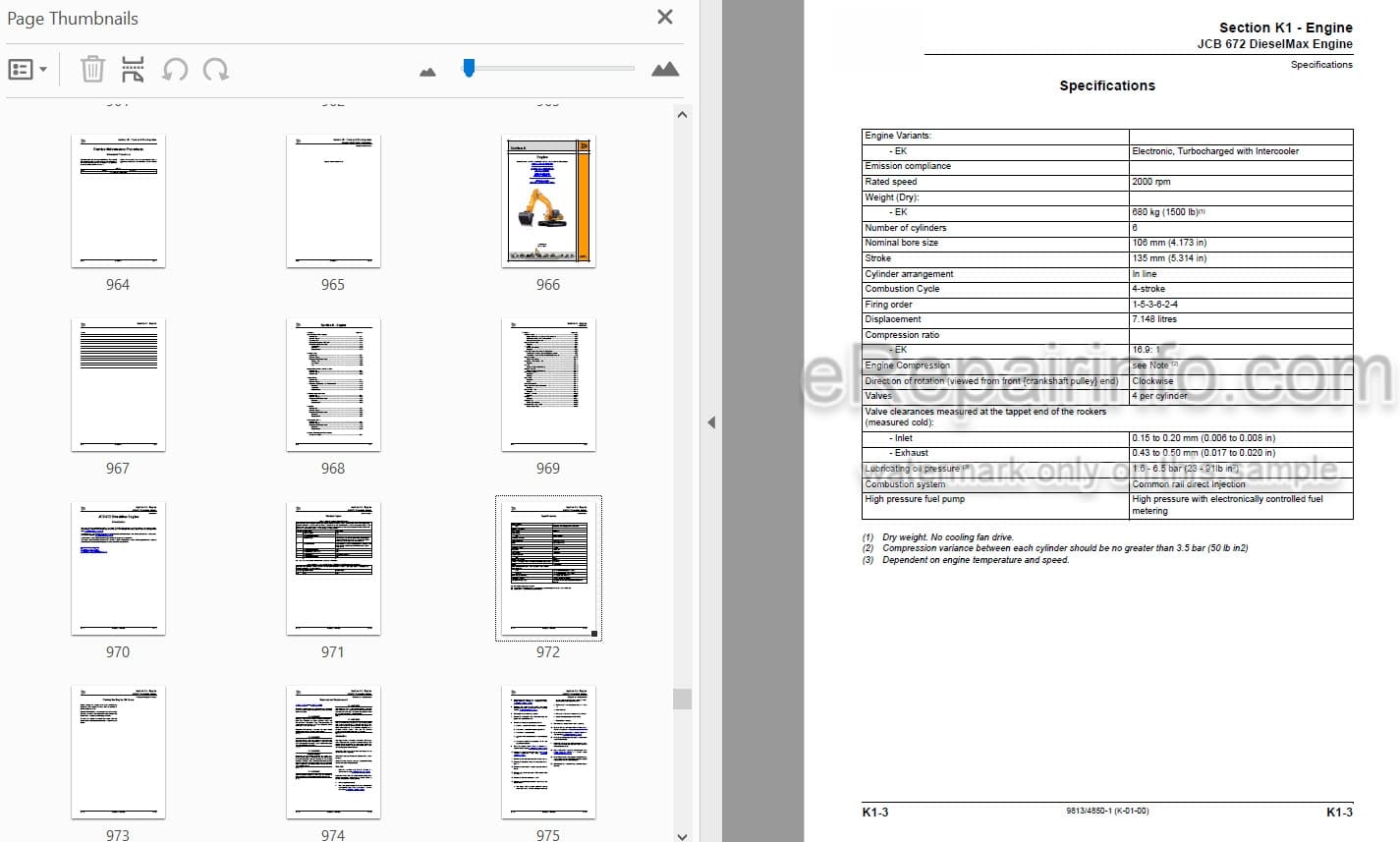
Task: Open the page 968 contents thumbnail
Action: tap(333, 385)
